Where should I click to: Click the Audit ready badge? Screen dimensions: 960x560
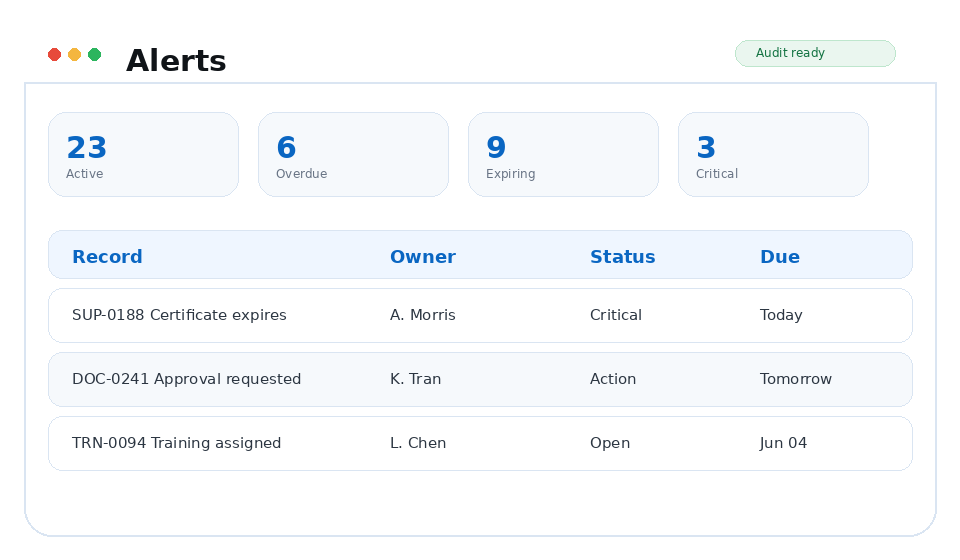tap(815, 53)
